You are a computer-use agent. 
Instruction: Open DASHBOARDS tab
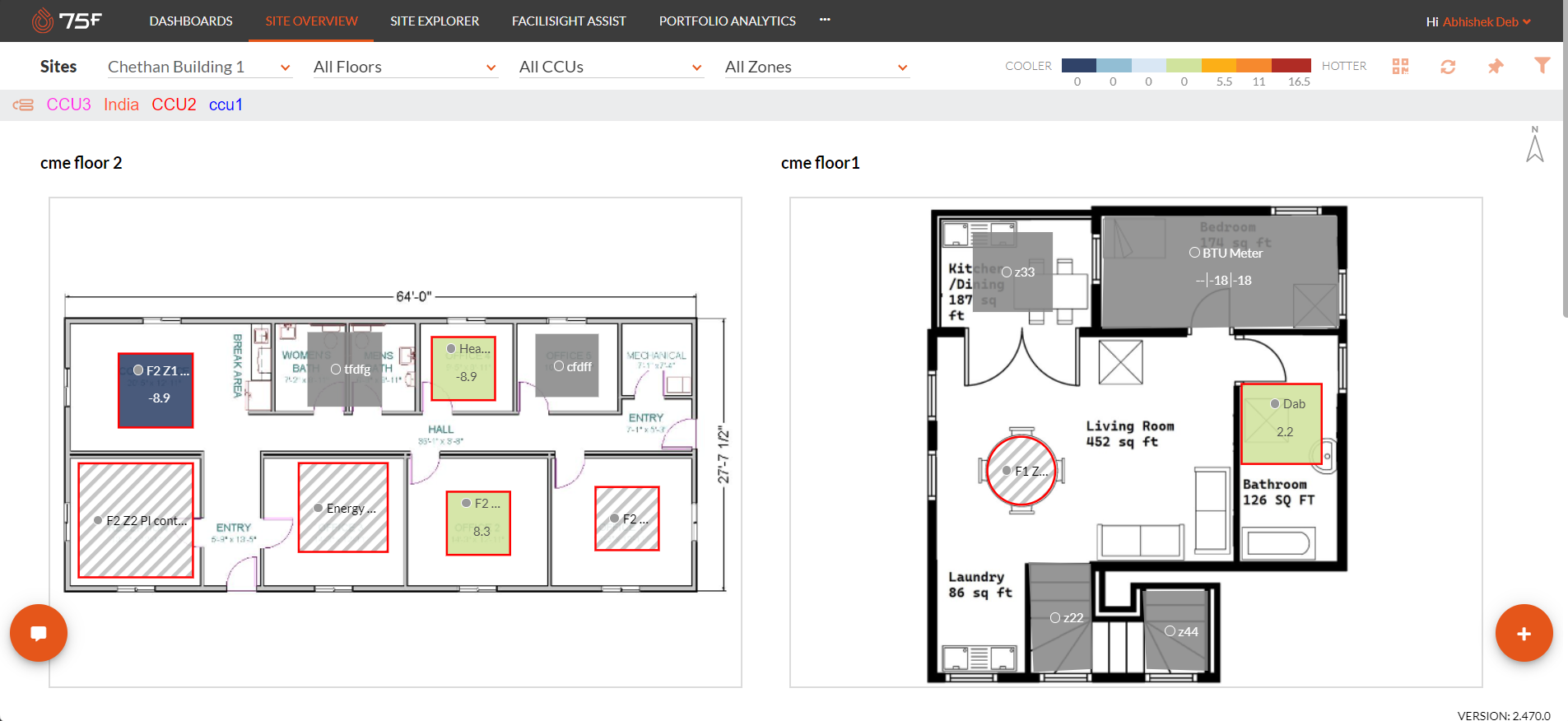click(x=191, y=21)
